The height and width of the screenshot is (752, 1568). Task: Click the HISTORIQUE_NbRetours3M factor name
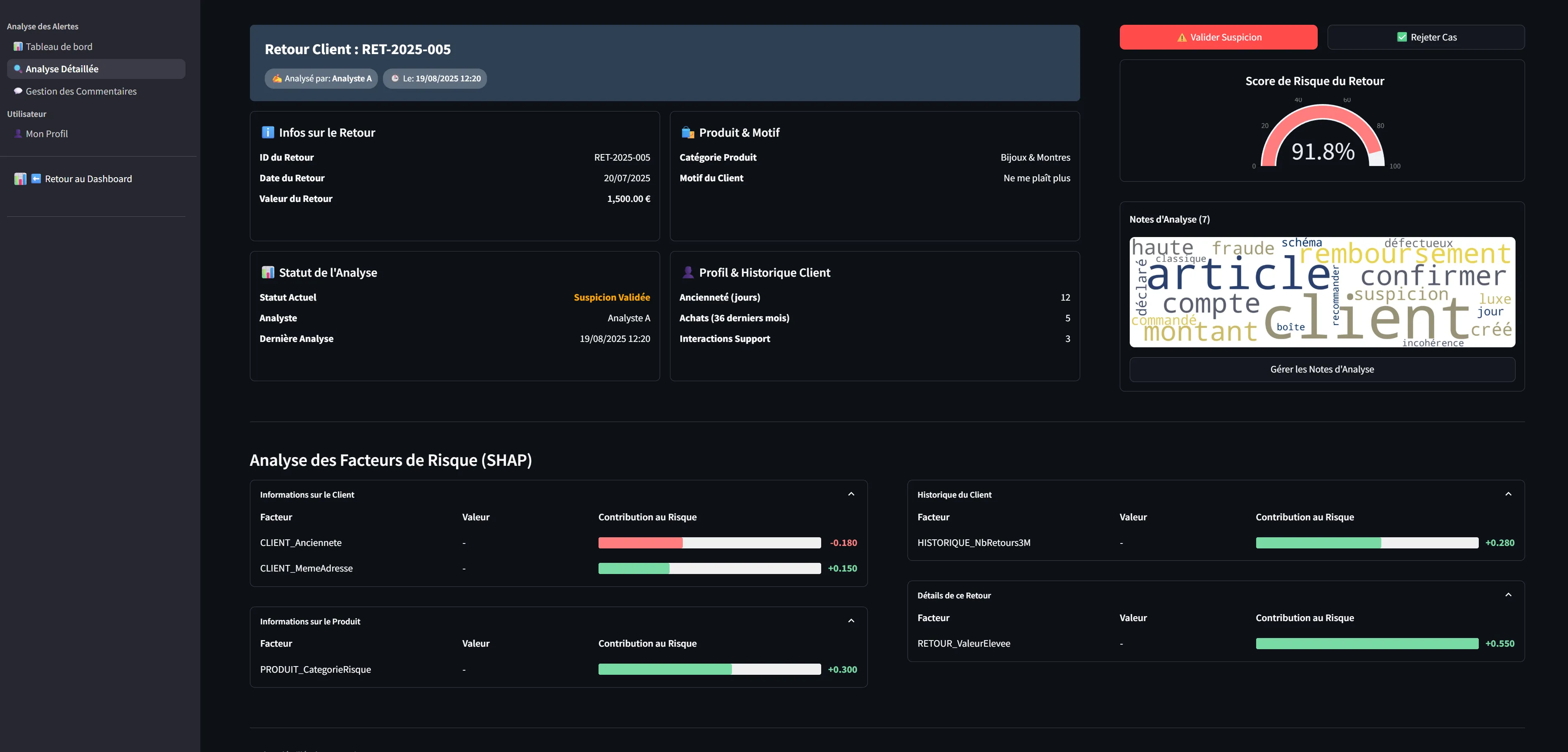[x=974, y=543]
